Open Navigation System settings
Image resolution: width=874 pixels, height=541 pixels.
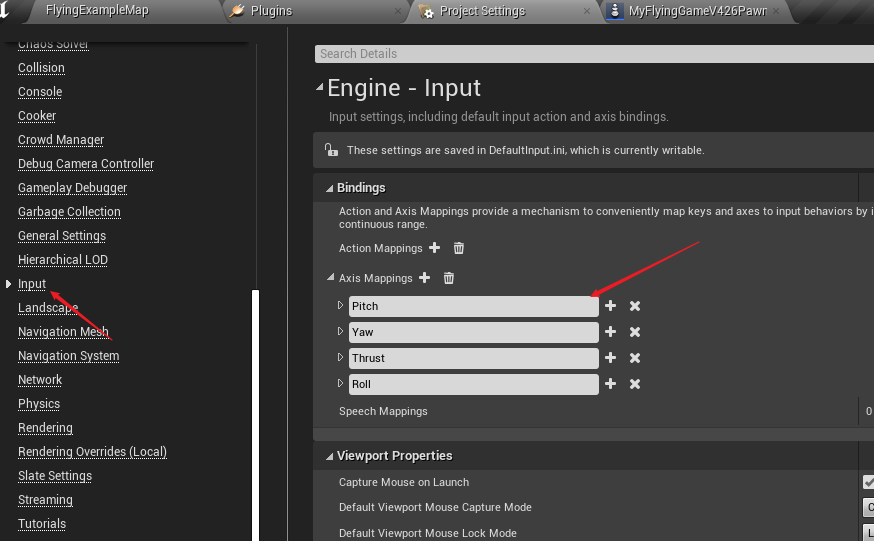point(69,355)
